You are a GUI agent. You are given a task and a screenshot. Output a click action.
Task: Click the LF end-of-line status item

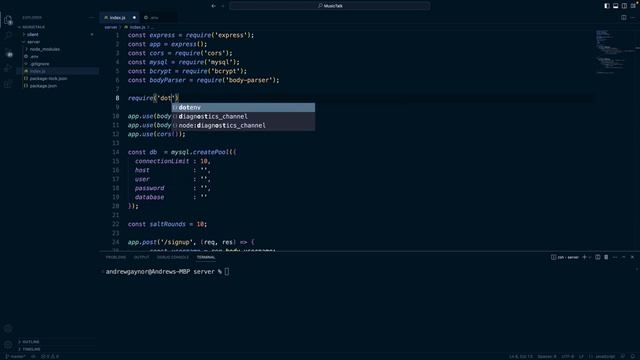coord(581,356)
